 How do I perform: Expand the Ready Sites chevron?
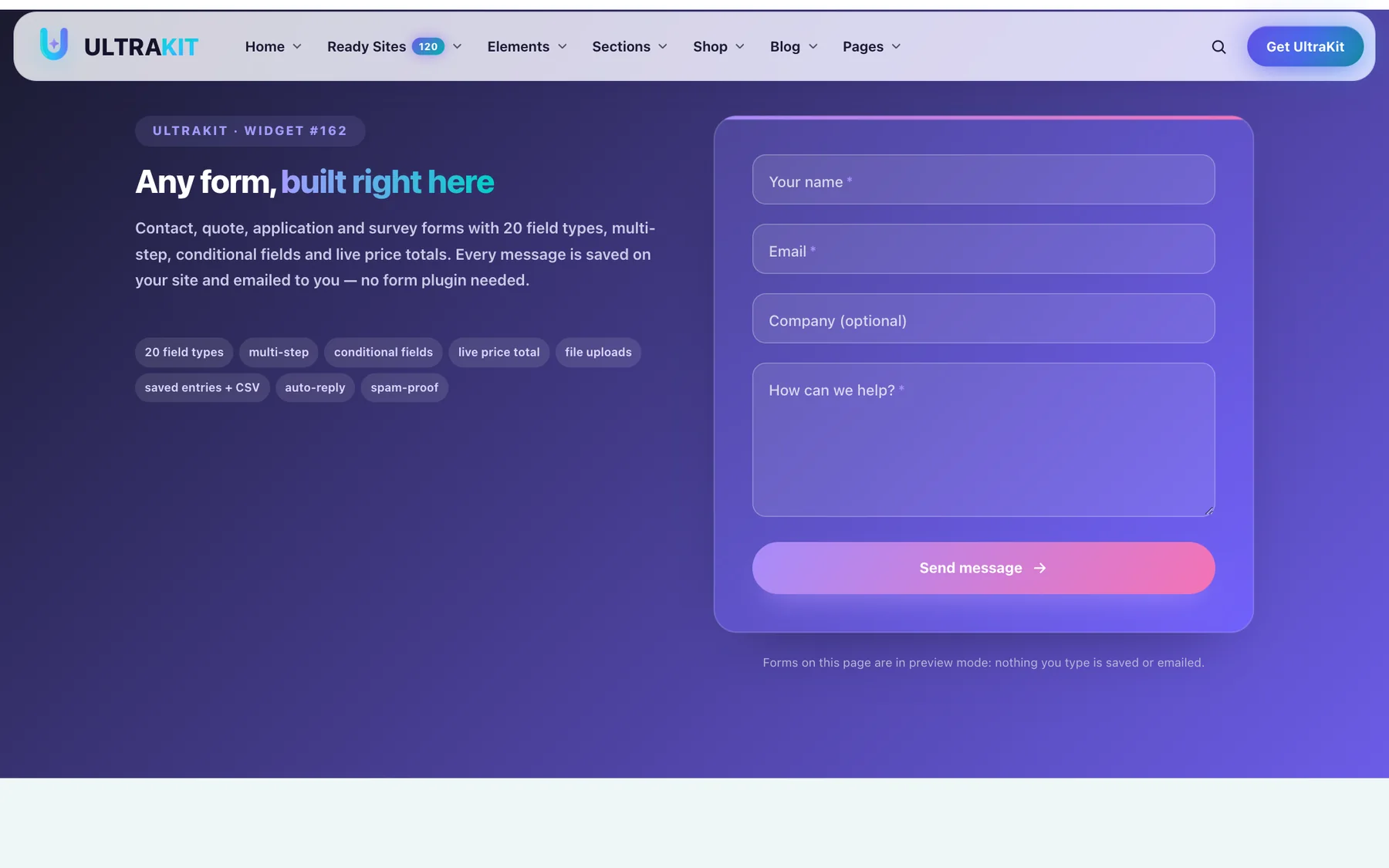click(458, 47)
